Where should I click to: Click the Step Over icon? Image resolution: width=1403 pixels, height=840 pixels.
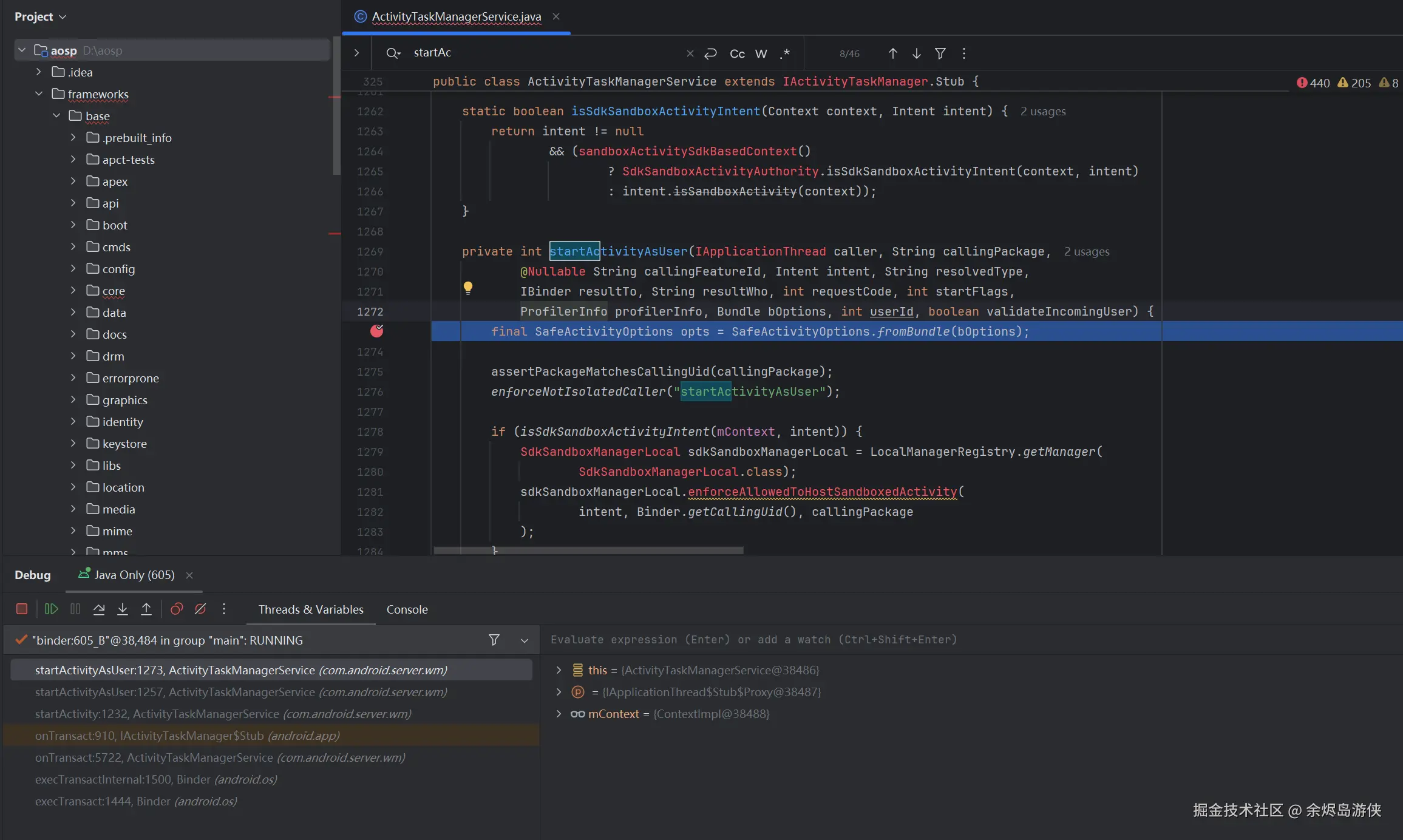coord(99,609)
